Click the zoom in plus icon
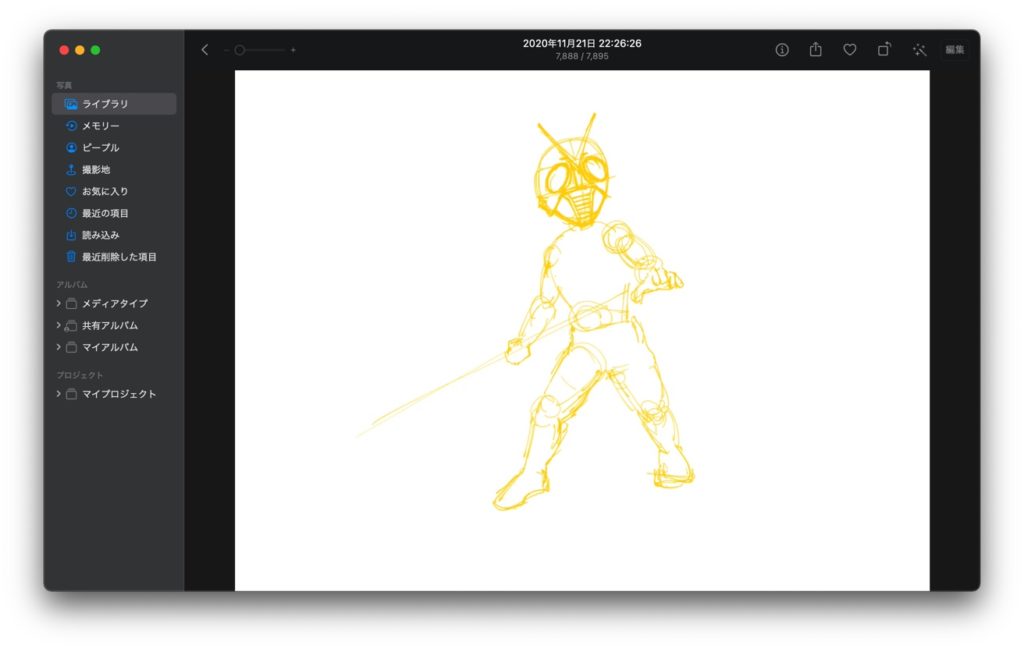Image resolution: width=1024 pixels, height=649 pixels. [293, 50]
